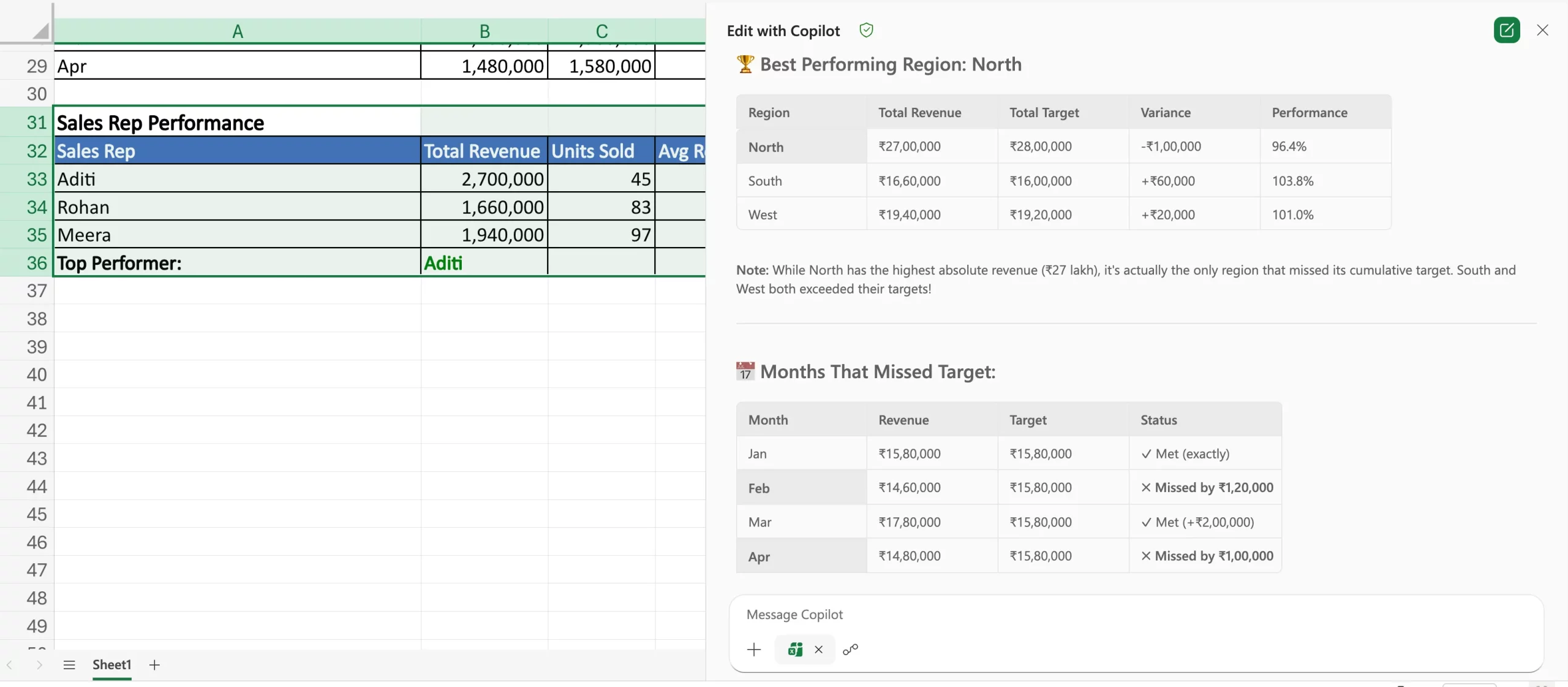1568x687 pixels.
Task: Close the Copilot panel
Action: click(1543, 30)
